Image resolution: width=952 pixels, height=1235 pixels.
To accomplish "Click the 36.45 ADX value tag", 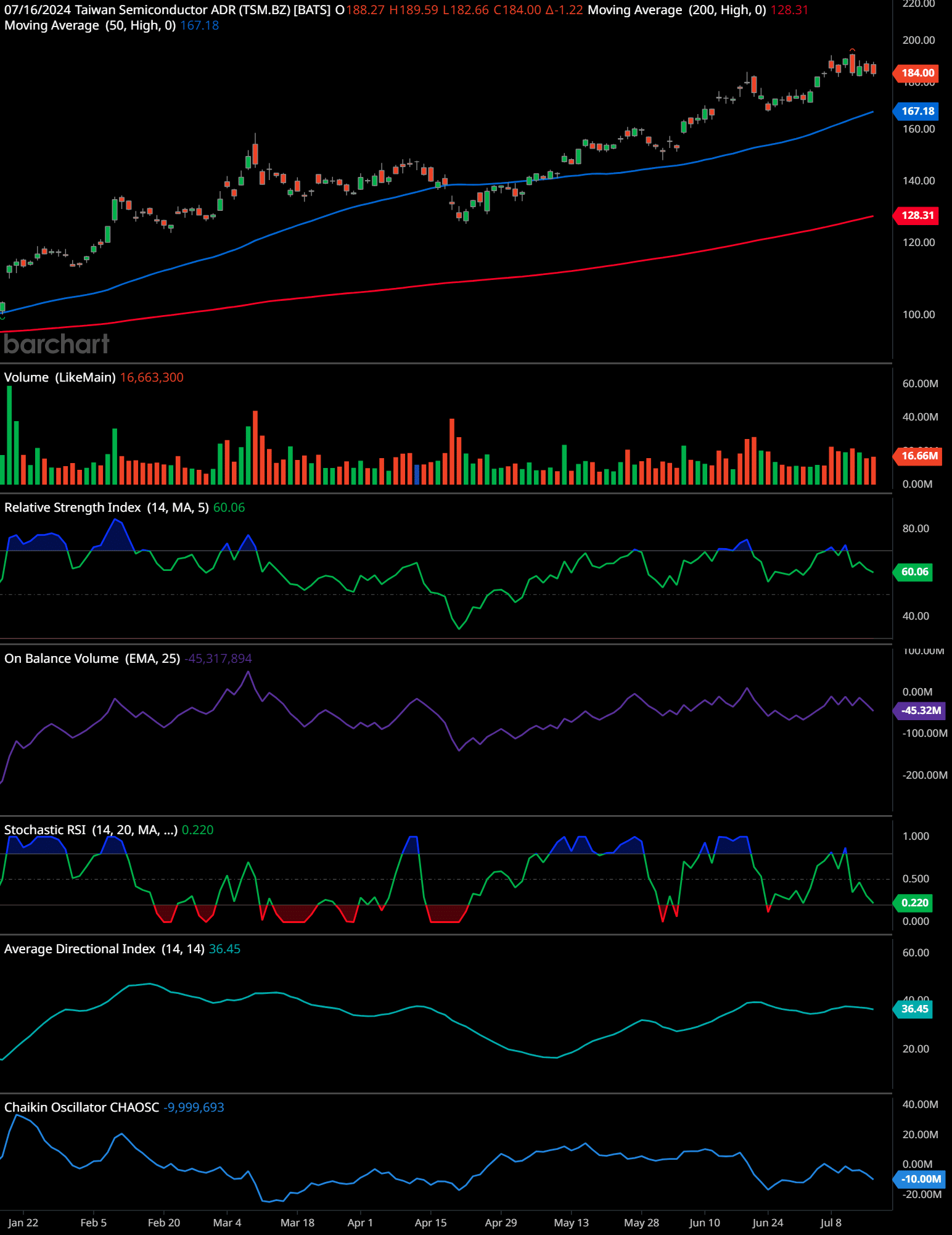I will coord(914,1009).
